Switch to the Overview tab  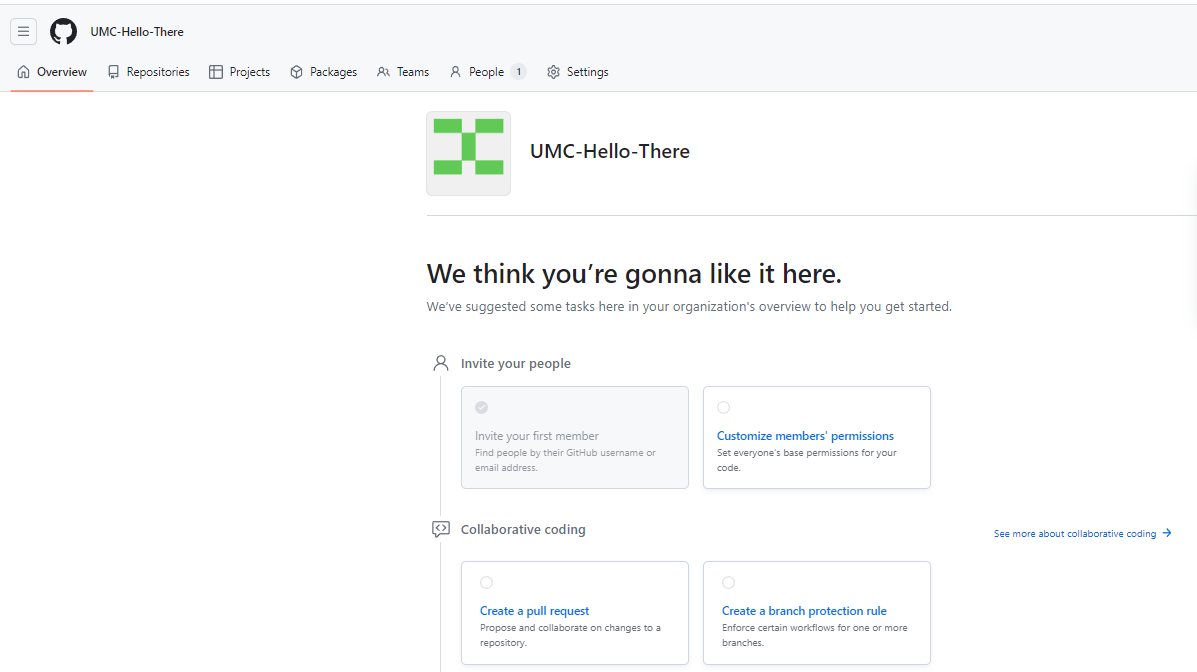click(x=52, y=72)
